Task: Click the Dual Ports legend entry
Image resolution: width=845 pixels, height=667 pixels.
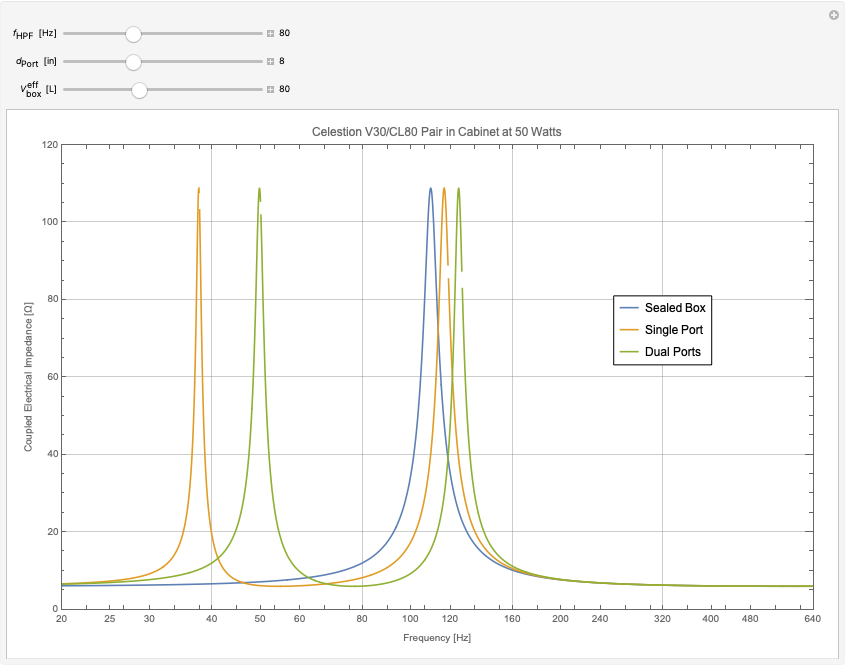Action: (x=660, y=352)
